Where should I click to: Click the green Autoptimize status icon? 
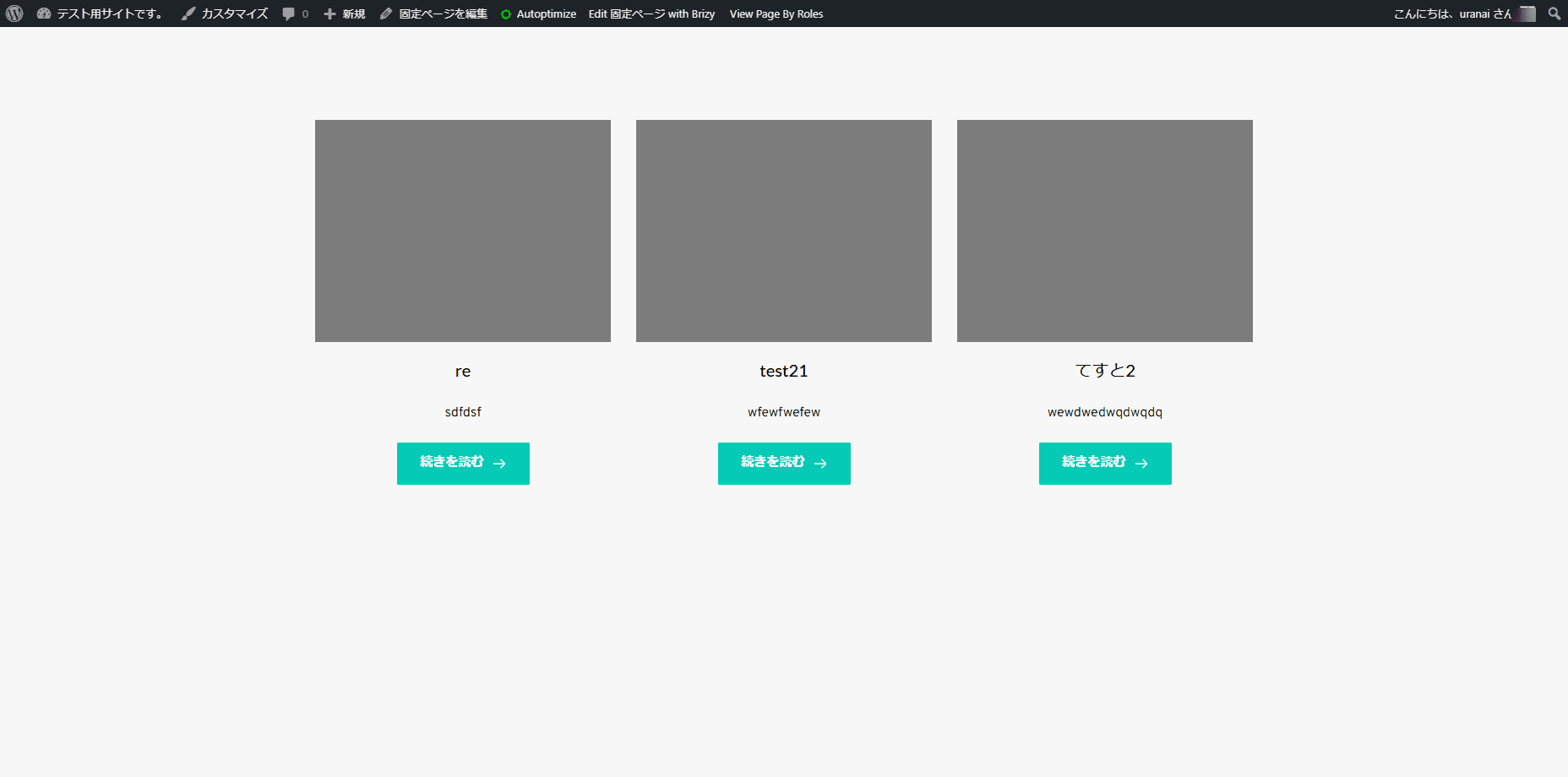click(506, 14)
